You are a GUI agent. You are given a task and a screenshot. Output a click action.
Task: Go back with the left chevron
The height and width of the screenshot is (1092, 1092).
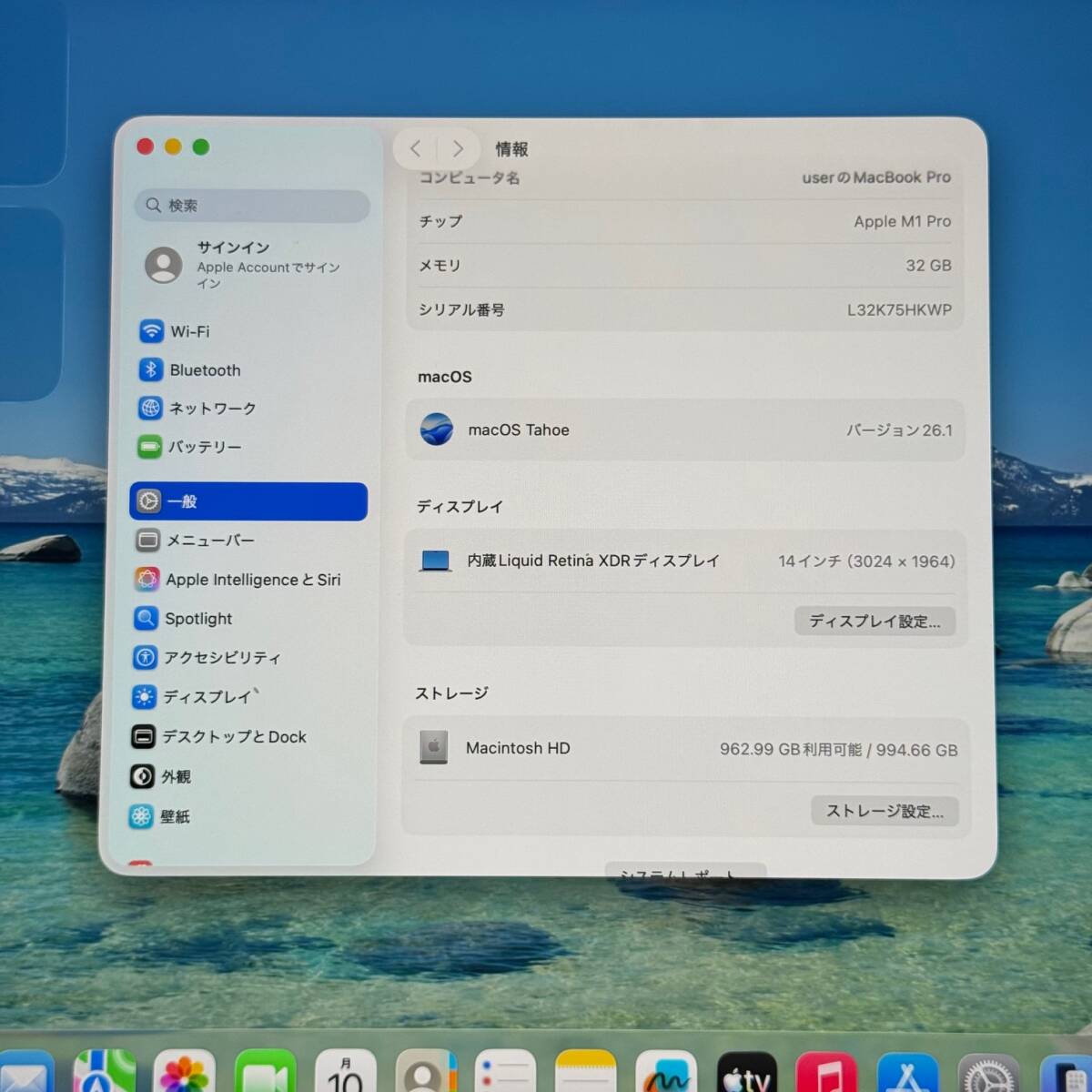click(x=416, y=148)
